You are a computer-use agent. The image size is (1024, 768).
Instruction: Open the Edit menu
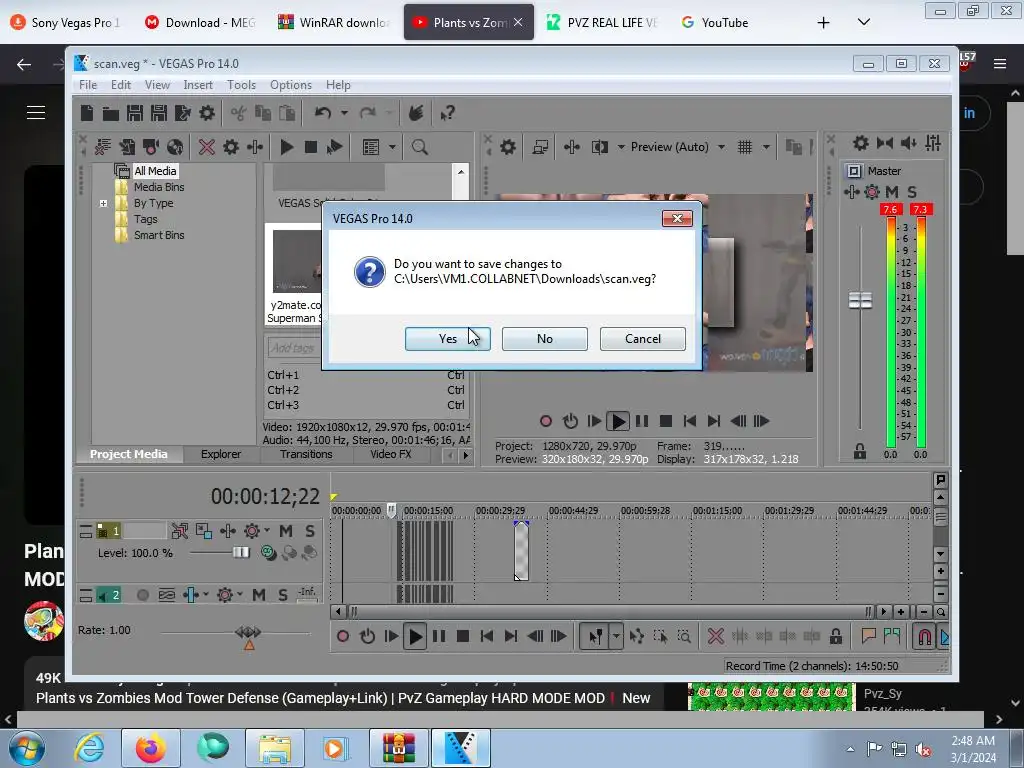point(121,85)
